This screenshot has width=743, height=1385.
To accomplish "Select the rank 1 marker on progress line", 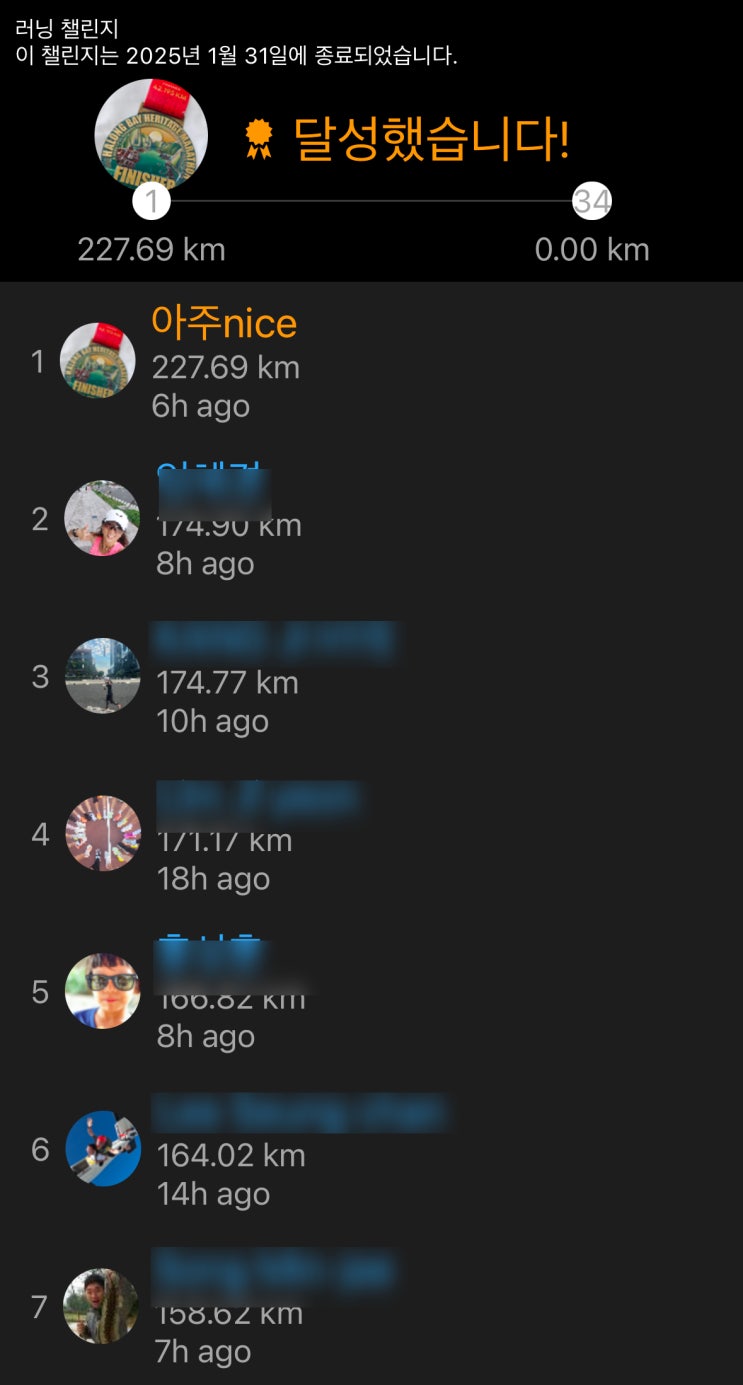I will [152, 202].
